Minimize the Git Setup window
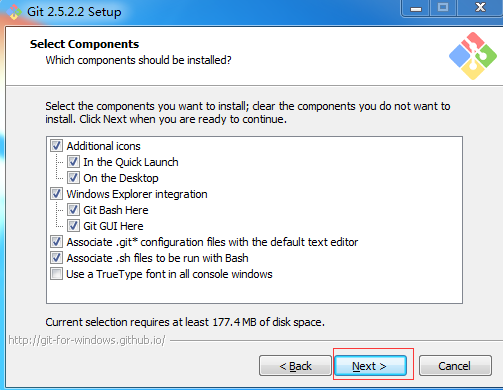Viewport: 503px width, 390px height. coord(416,8)
